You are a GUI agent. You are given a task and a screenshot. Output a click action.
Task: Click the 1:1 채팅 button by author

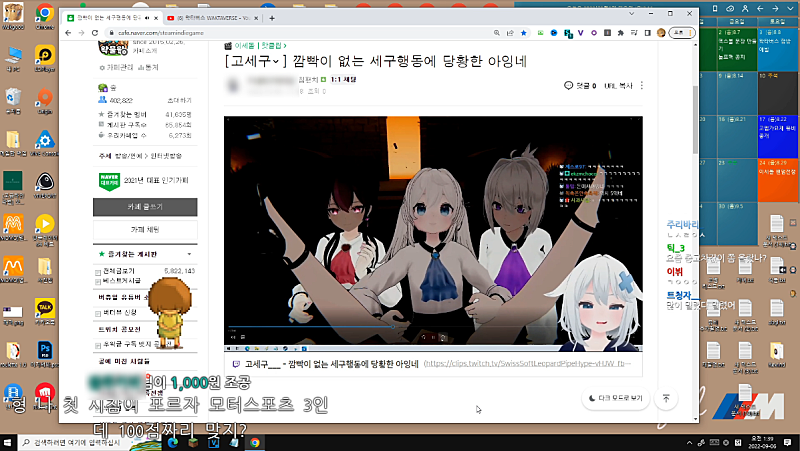[x=343, y=80]
